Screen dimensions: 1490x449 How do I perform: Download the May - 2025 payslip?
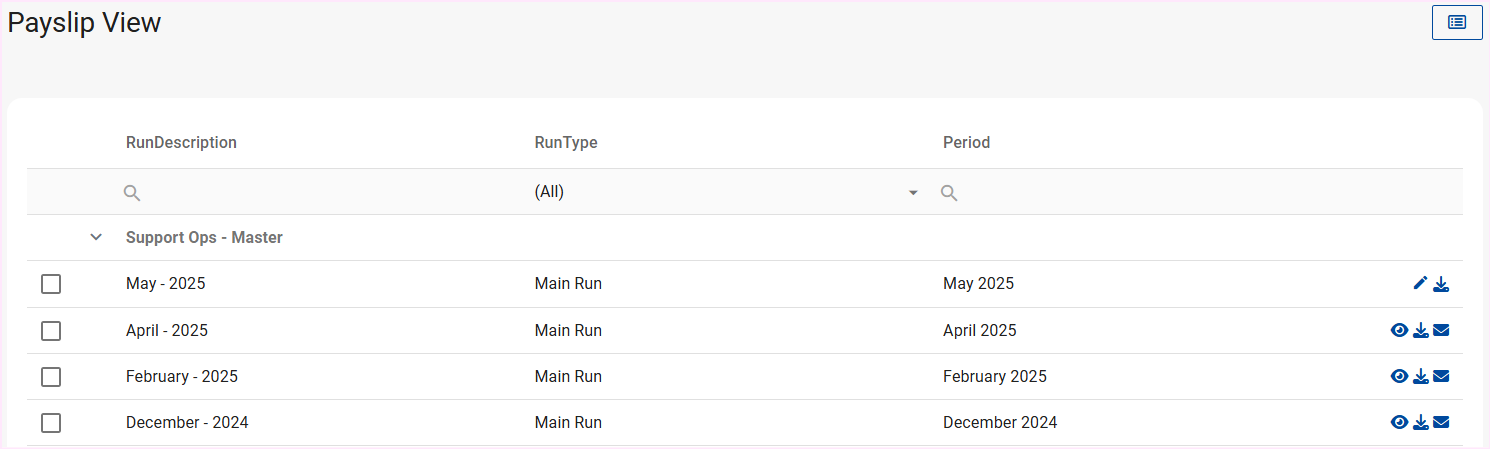tap(1441, 284)
